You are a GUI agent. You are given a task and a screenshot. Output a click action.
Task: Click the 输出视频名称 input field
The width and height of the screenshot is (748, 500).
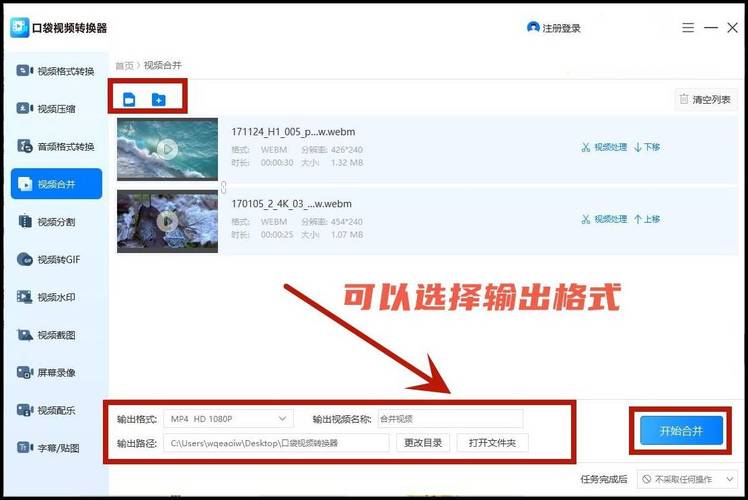coord(450,419)
